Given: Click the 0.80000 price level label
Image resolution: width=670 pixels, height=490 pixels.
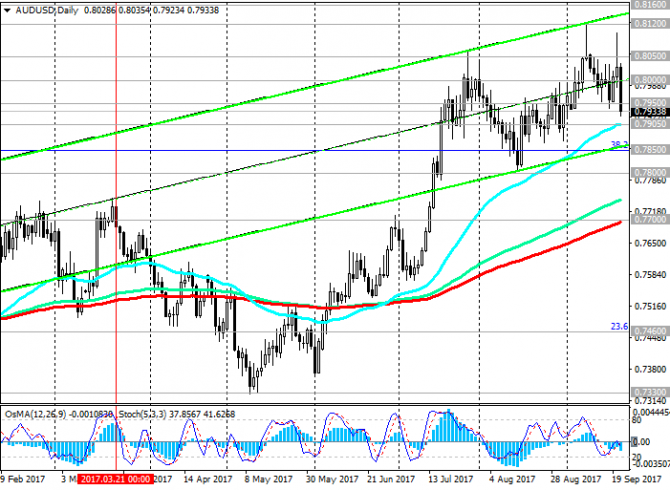Looking at the screenshot, I should 650,80.
